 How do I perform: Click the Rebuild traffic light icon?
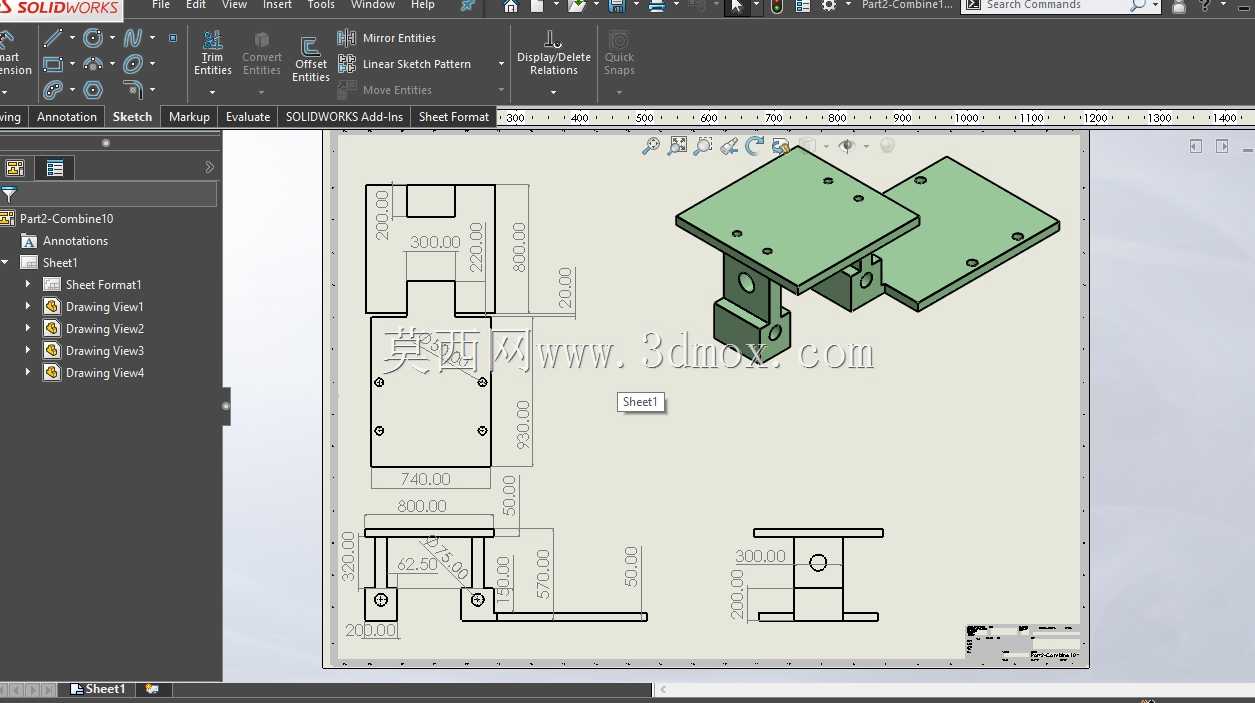[x=777, y=6]
